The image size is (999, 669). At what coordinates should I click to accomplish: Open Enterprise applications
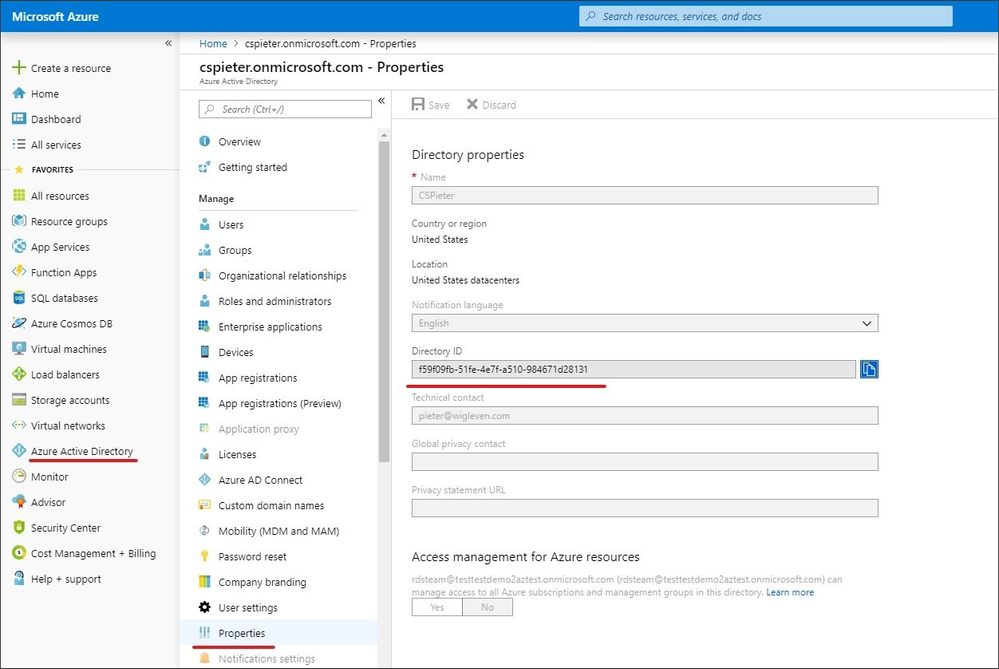point(270,326)
